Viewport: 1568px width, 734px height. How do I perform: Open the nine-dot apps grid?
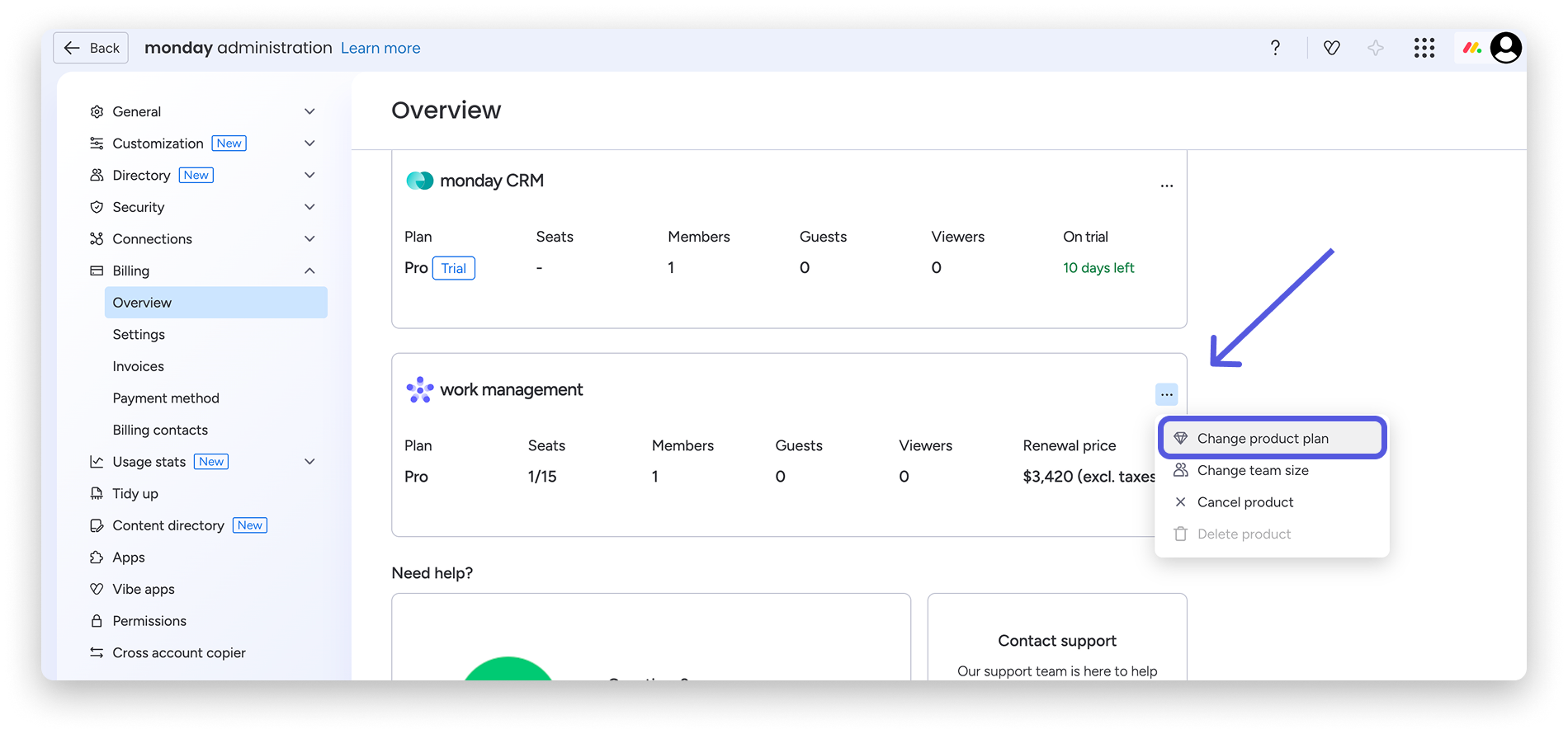[x=1424, y=48]
